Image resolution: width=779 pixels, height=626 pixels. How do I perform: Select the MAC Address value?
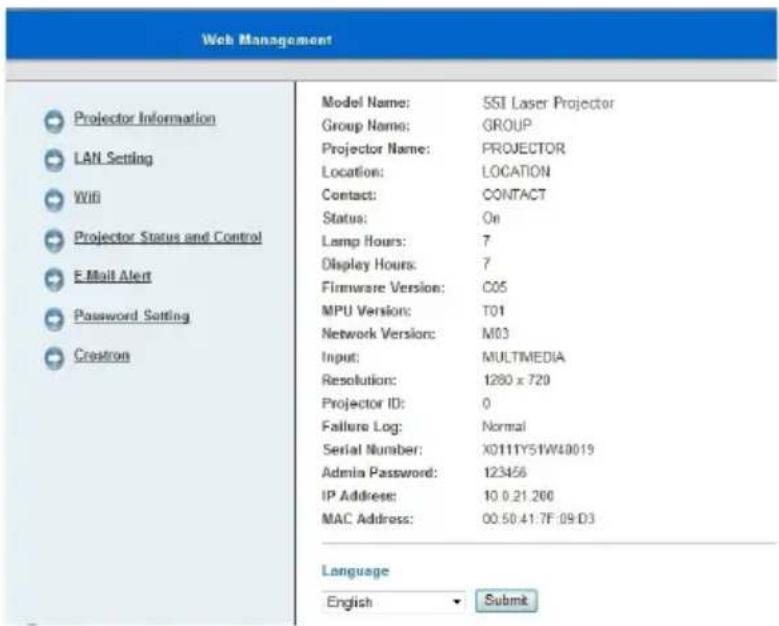pos(538,519)
